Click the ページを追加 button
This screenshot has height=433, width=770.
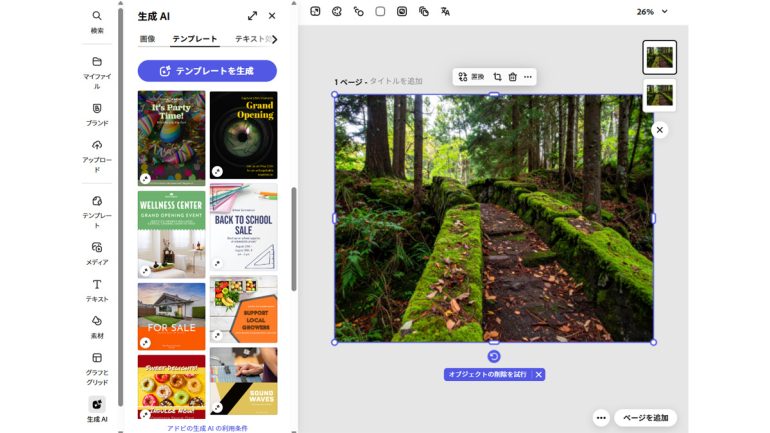(x=645, y=418)
